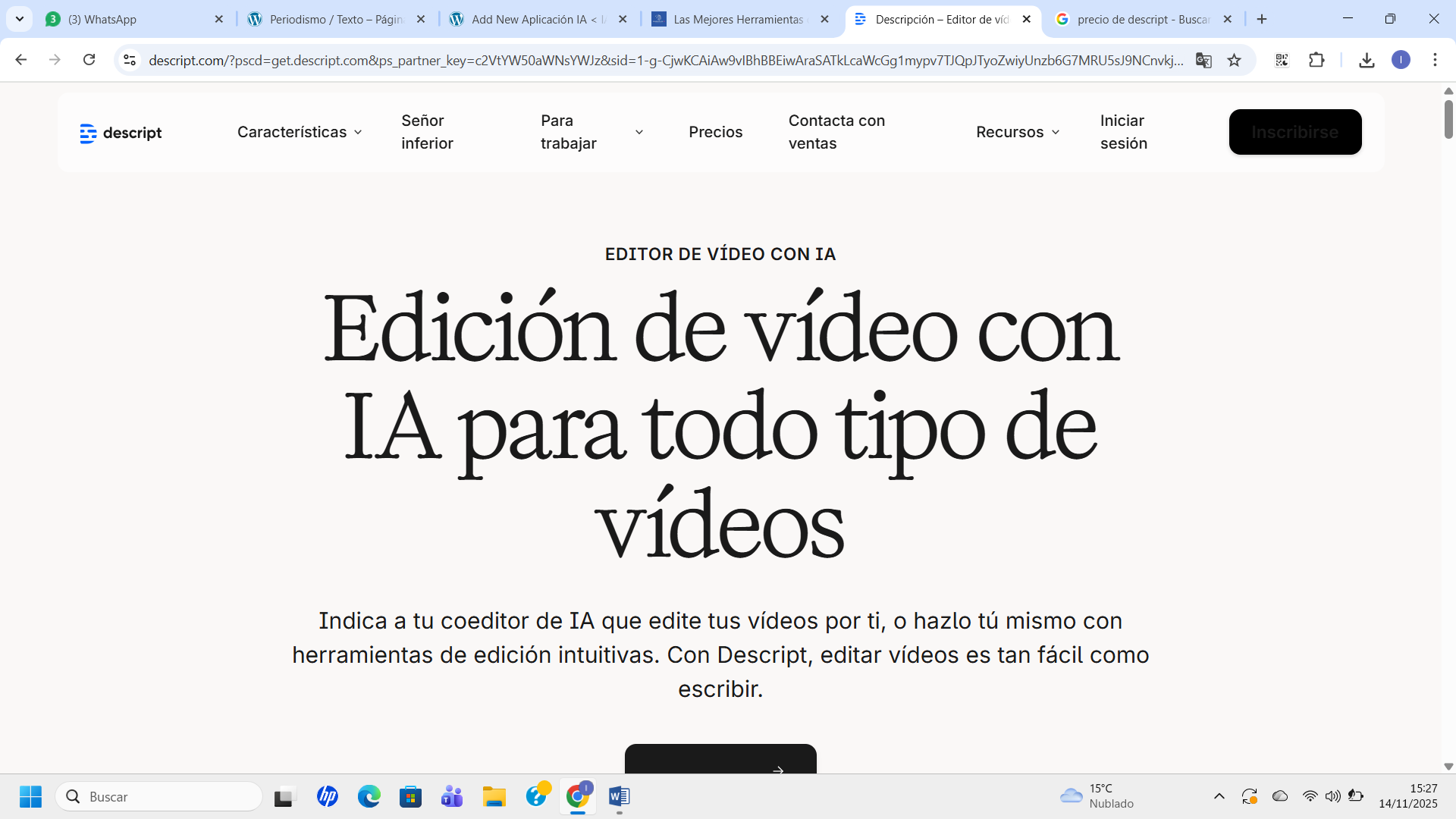Click Iniciar sesión link
Screen dimensions: 1456x819
tap(1123, 132)
